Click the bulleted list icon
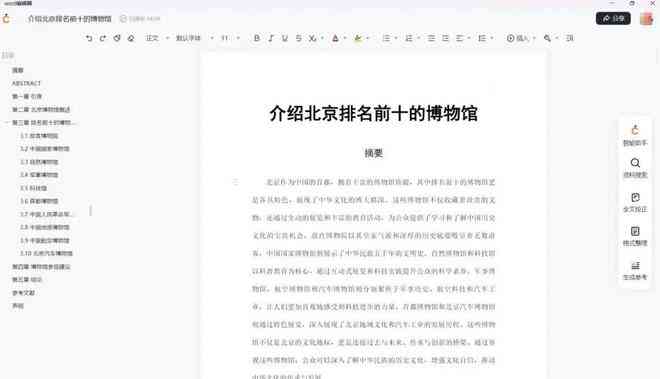 click(x=386, y=38)
